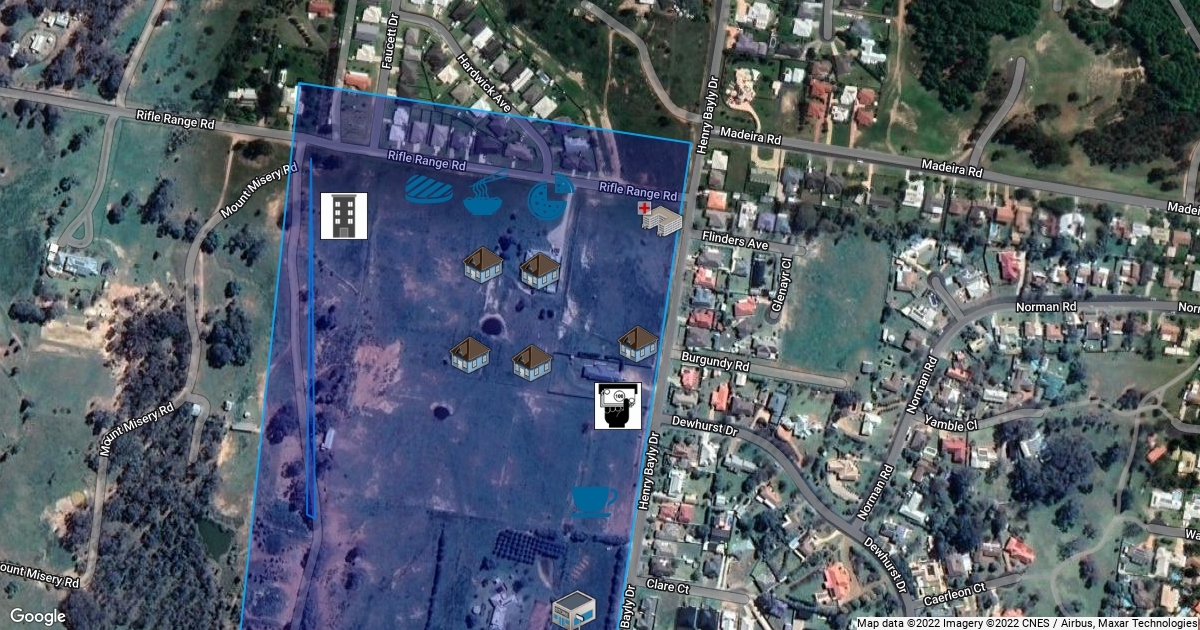The image size is (1200, 630).
Task: Open the coffee cup cafe marker
Action: pos(594,499)
